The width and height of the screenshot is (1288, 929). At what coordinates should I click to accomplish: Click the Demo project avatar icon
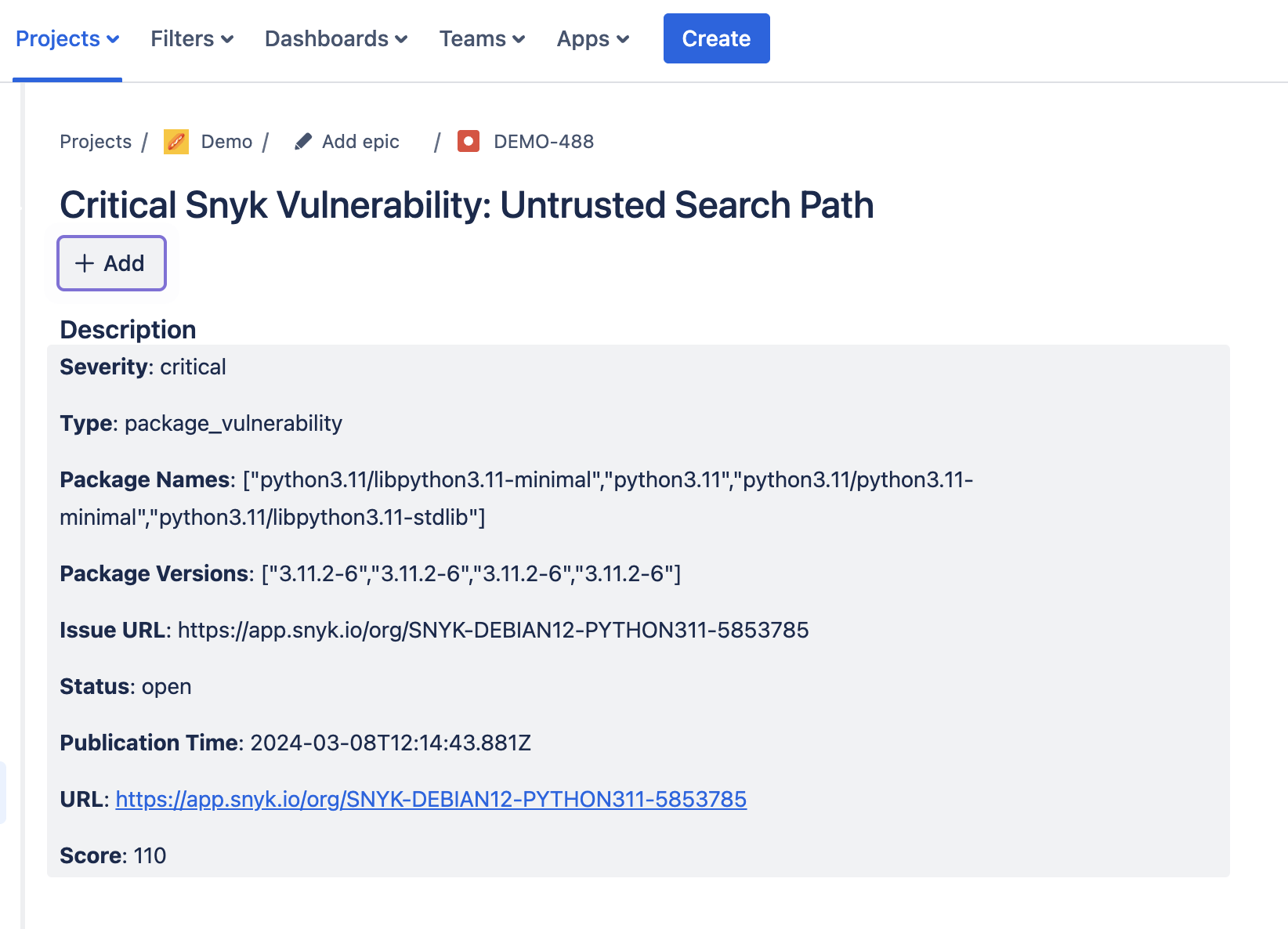175,142
